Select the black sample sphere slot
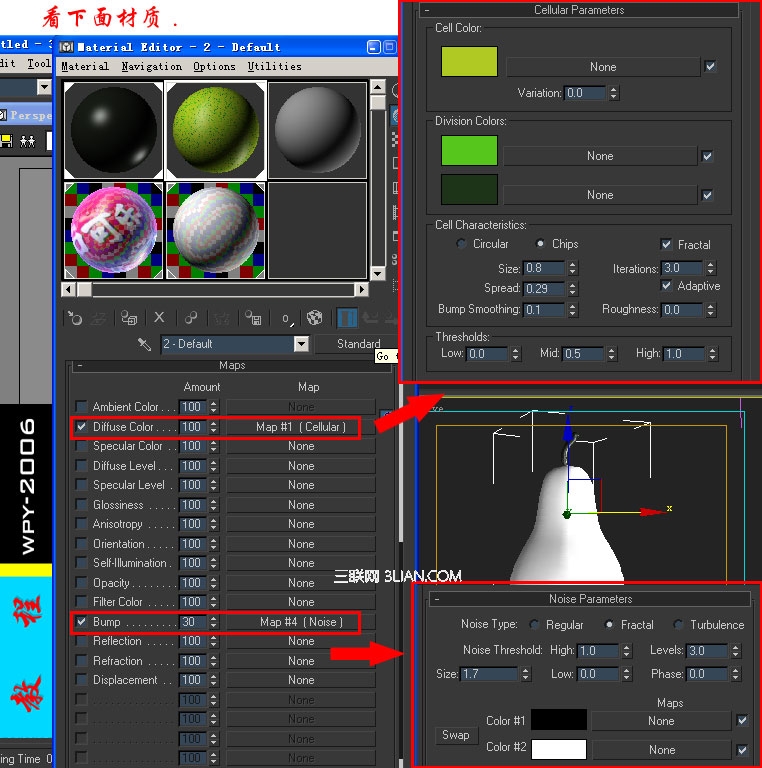 114,130
